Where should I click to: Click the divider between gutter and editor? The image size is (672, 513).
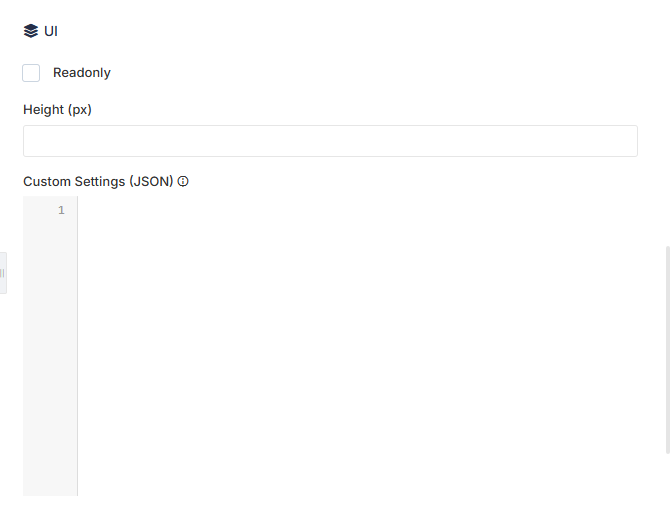[x=78, y=346]
